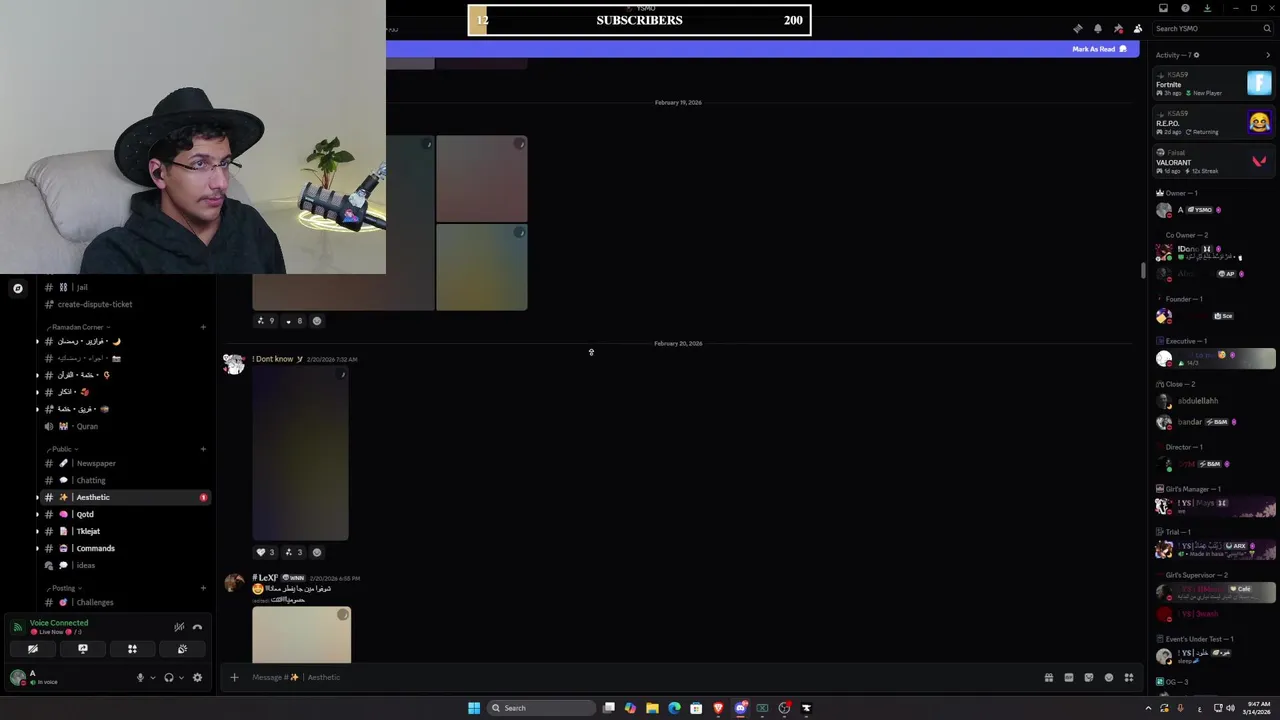Open Faisal VALORANT activity card
Image resolution: width=1280 pixels, height=720 pixels.
(1213, 162)
